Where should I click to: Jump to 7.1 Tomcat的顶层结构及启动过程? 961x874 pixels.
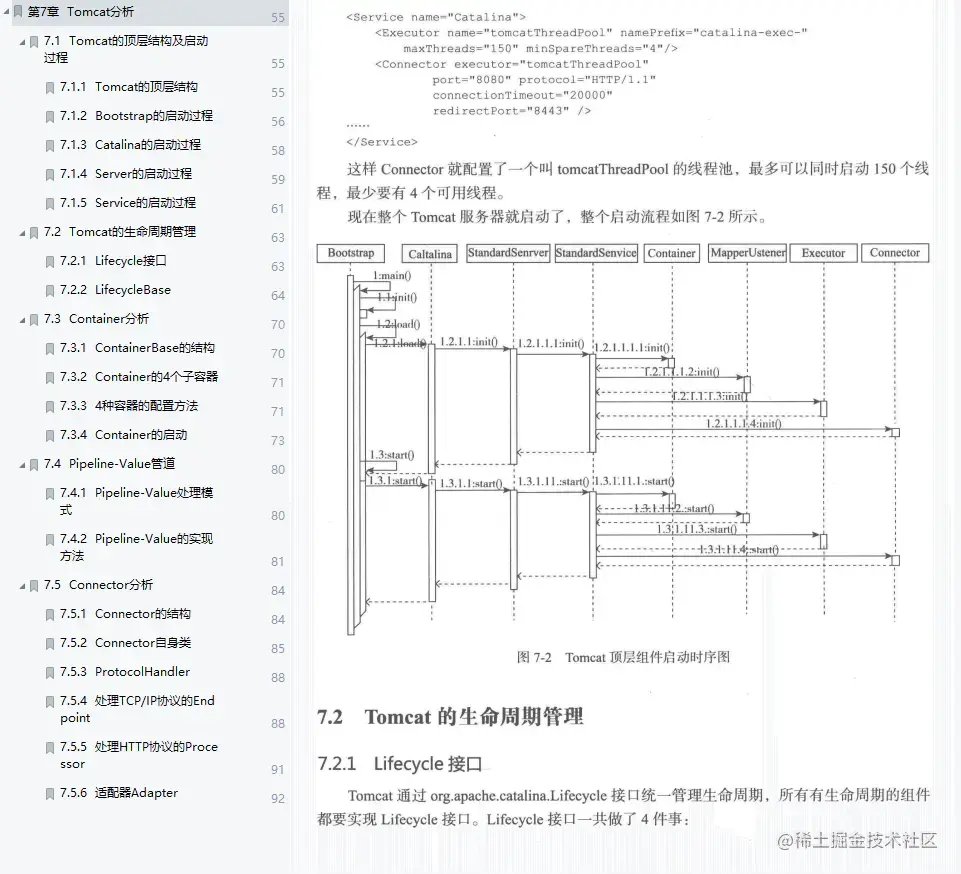click(126, 49)
